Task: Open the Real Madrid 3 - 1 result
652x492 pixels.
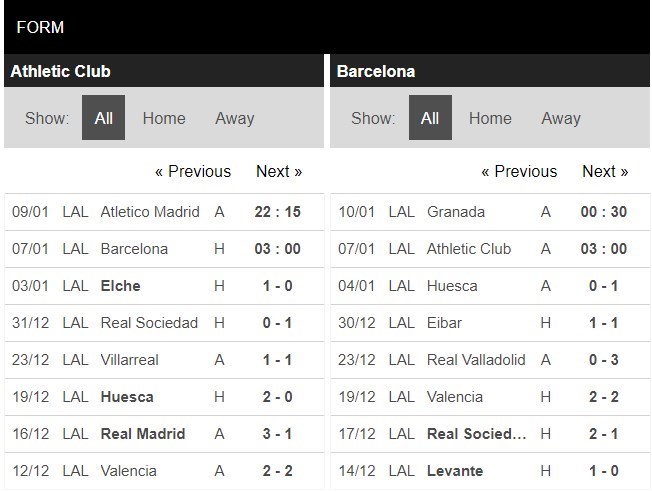Action: point(164,434)
